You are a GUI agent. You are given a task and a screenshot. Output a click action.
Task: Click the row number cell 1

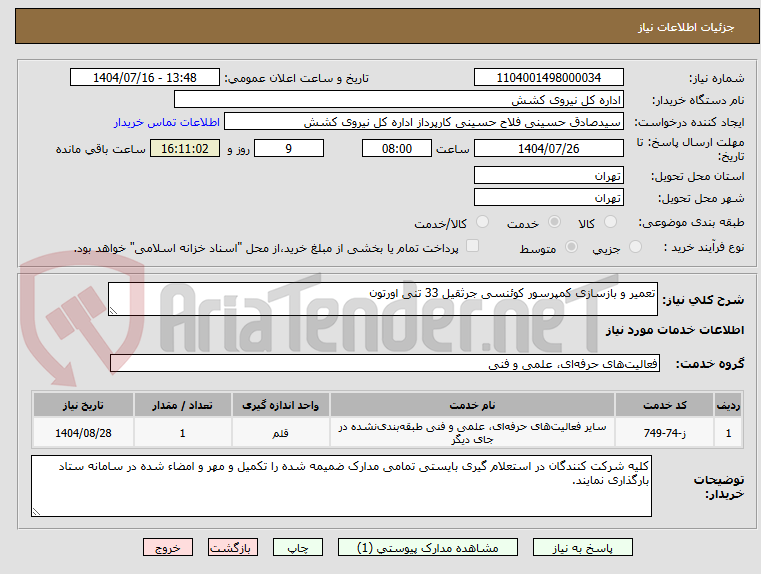click(x=728, y=433)
